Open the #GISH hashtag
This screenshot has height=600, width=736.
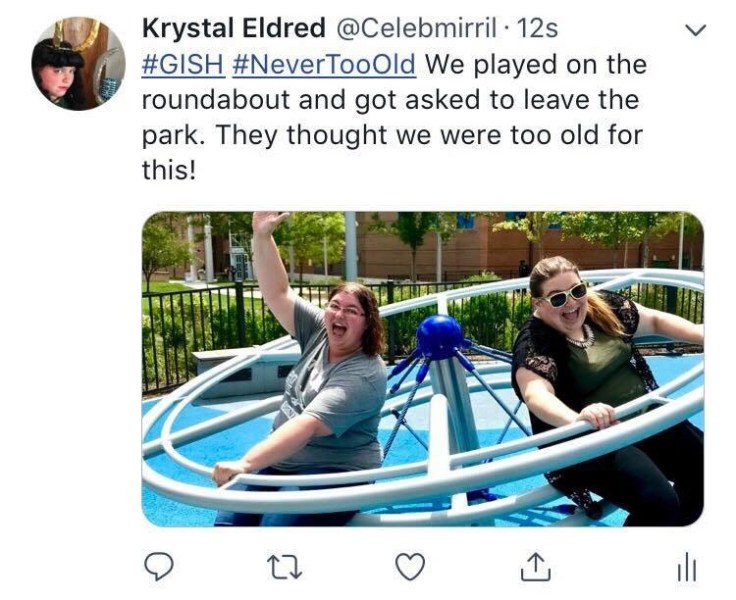[x=183, y=64]
